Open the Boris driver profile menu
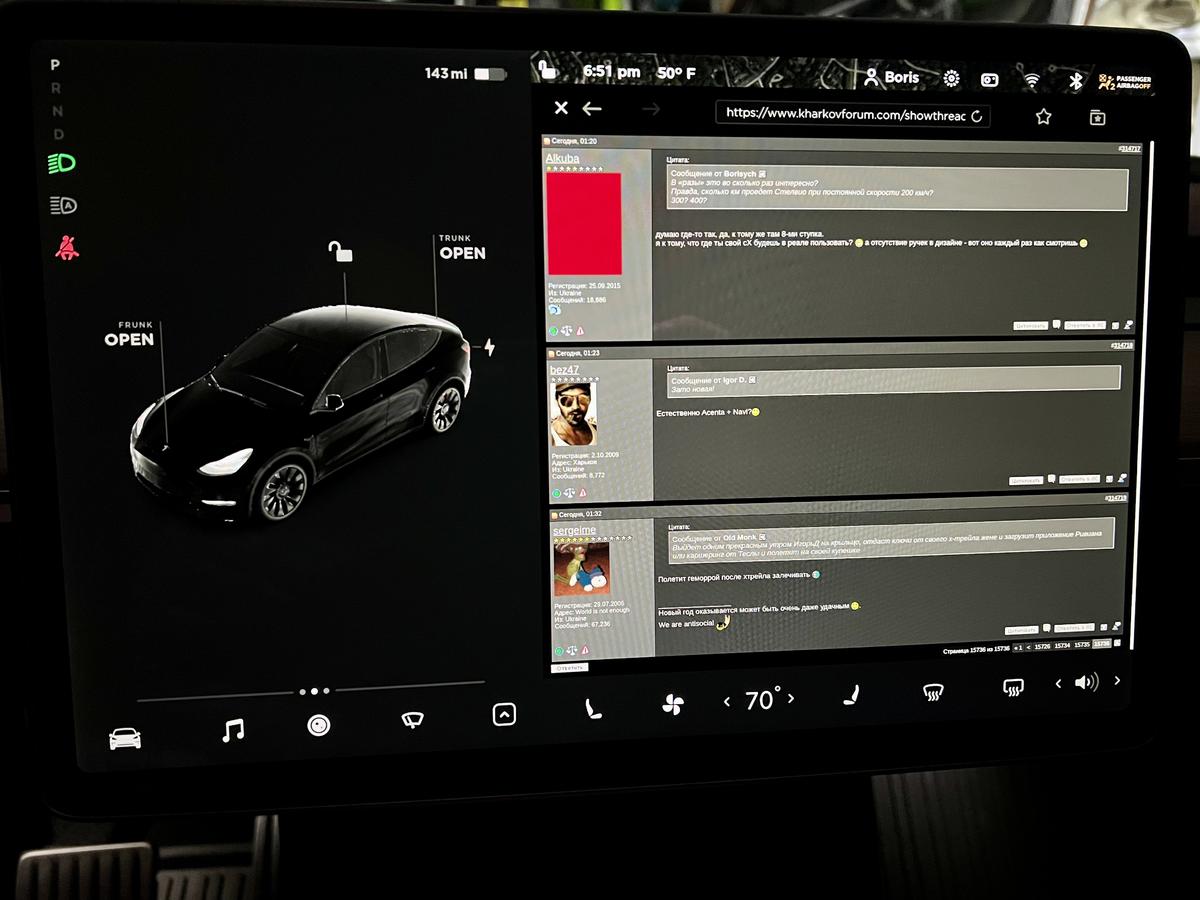This screenshot has height=900, width=1200. (x=891, y=77)
